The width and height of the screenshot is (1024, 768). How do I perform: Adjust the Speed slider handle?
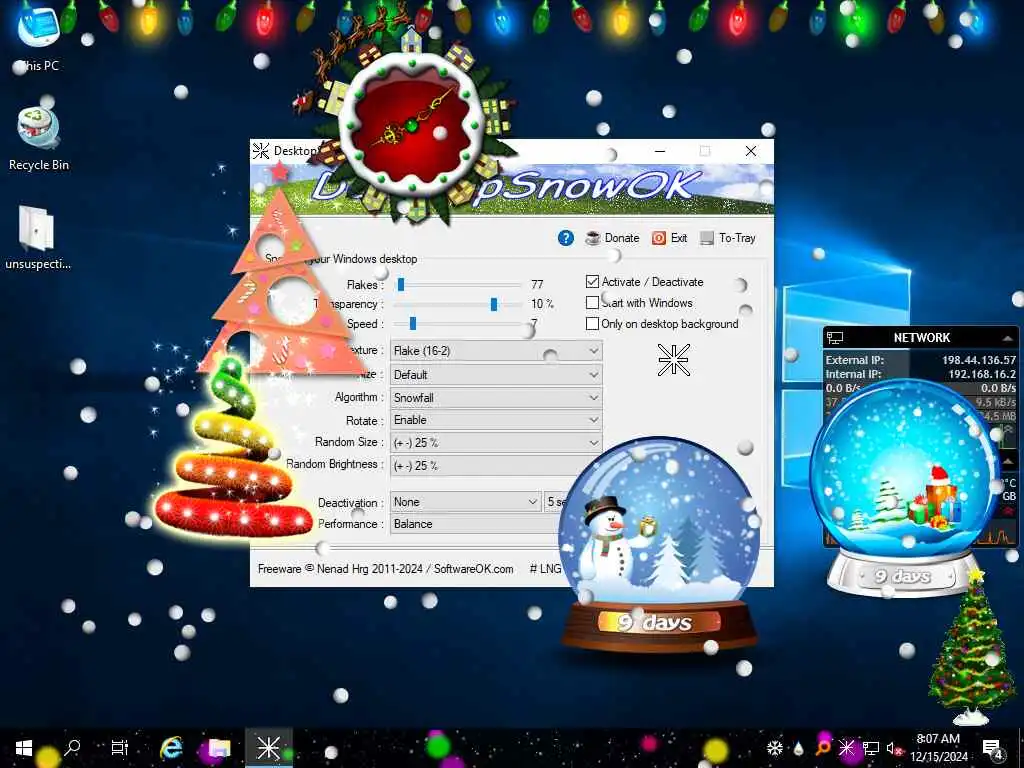[x=413, y=323]
